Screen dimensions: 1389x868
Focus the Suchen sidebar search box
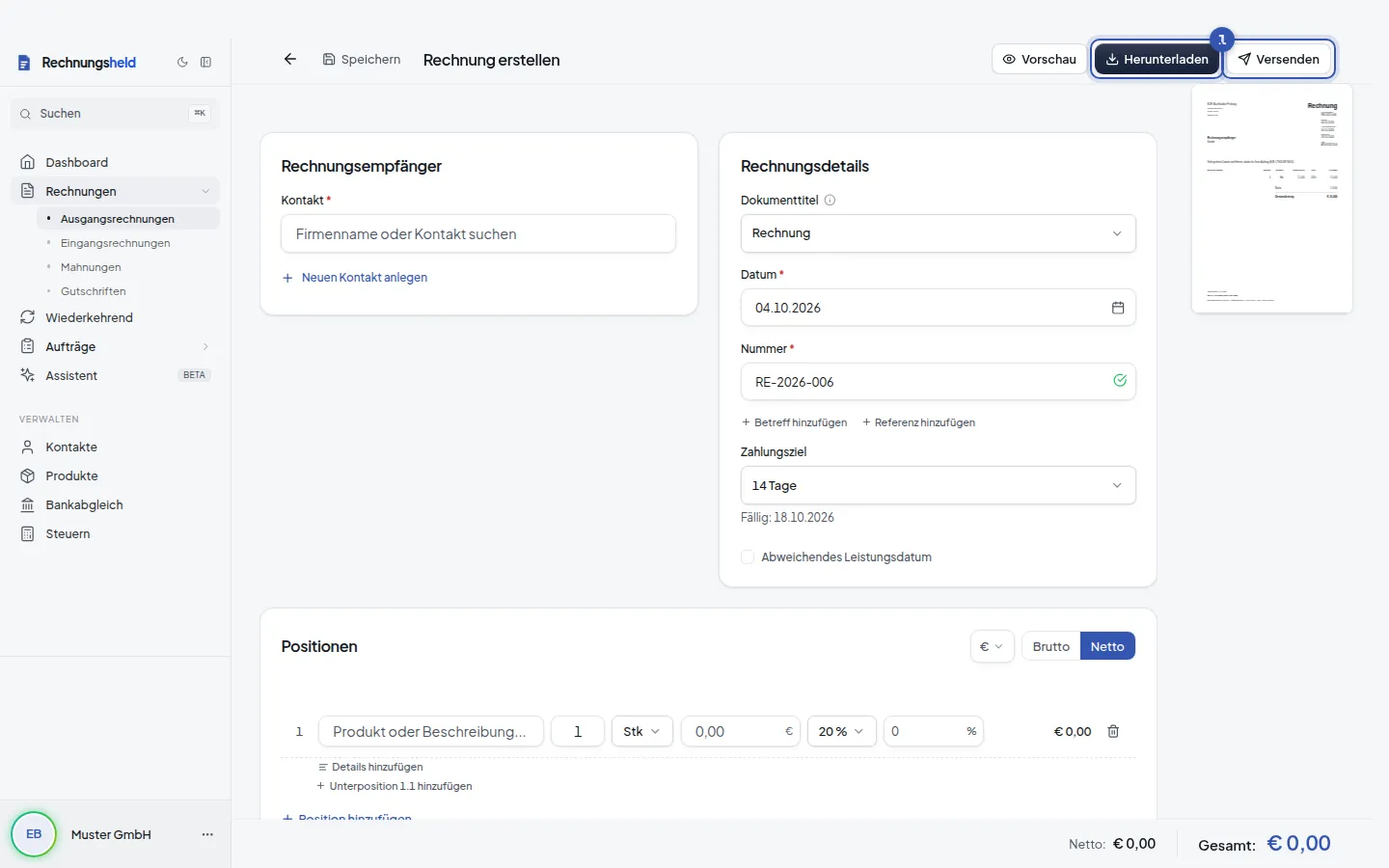[x=115, y=113]
